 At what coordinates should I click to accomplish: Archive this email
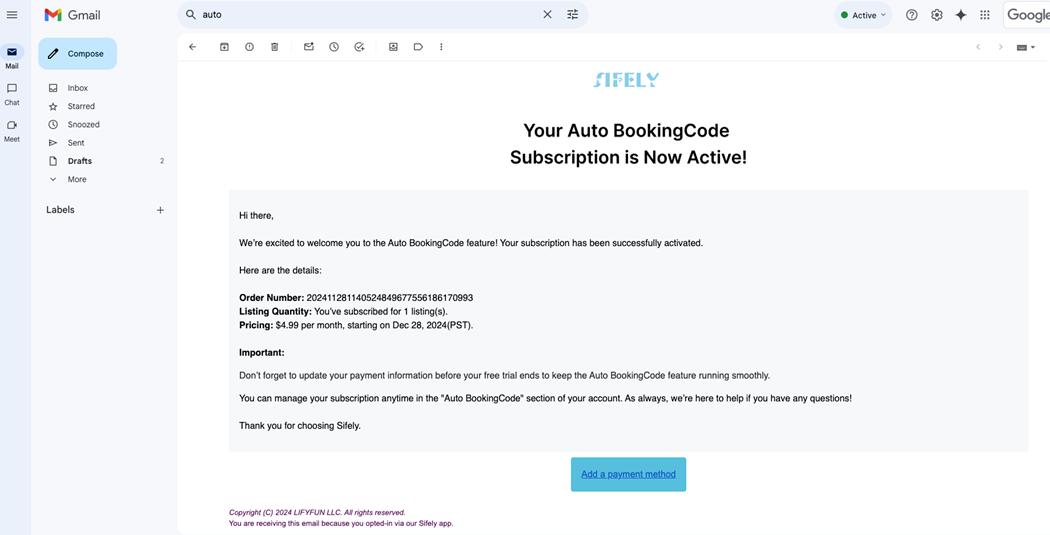coord(224,47)
